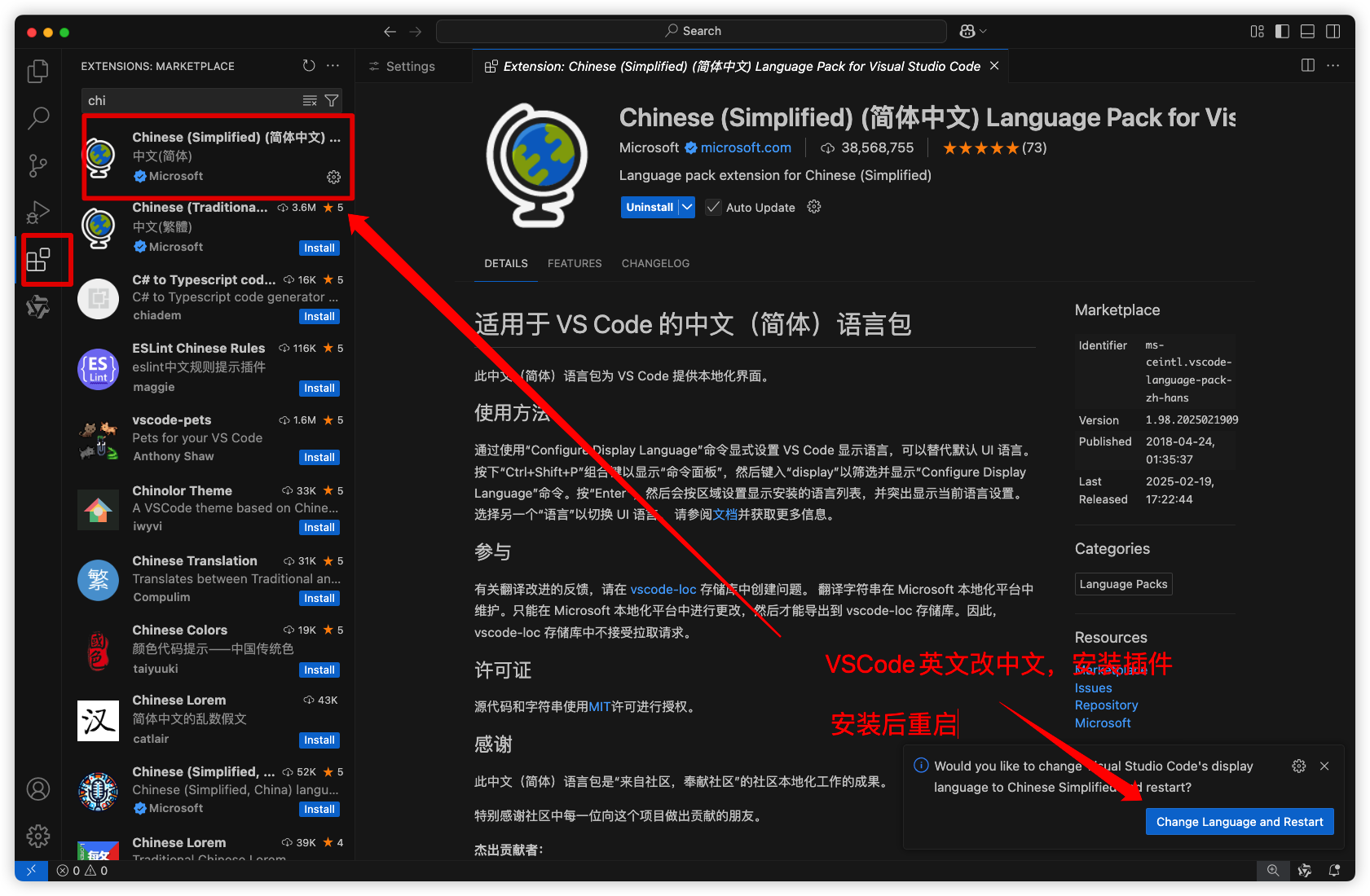Install the Chinese (Traditional) language pack
The height and width of the screenshot is (896, 1370).
point(319,248)
